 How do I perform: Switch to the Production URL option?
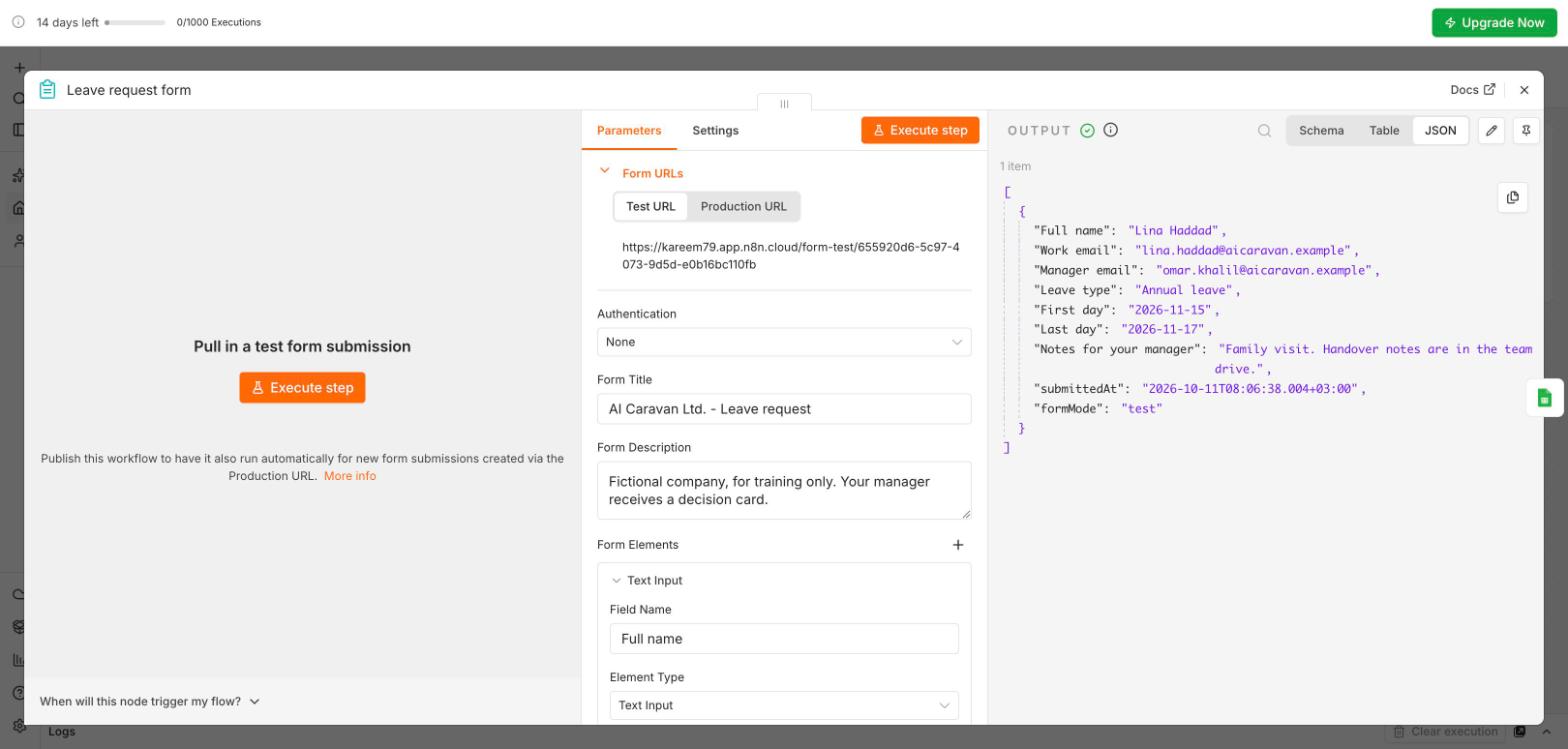tap(744, 207)
